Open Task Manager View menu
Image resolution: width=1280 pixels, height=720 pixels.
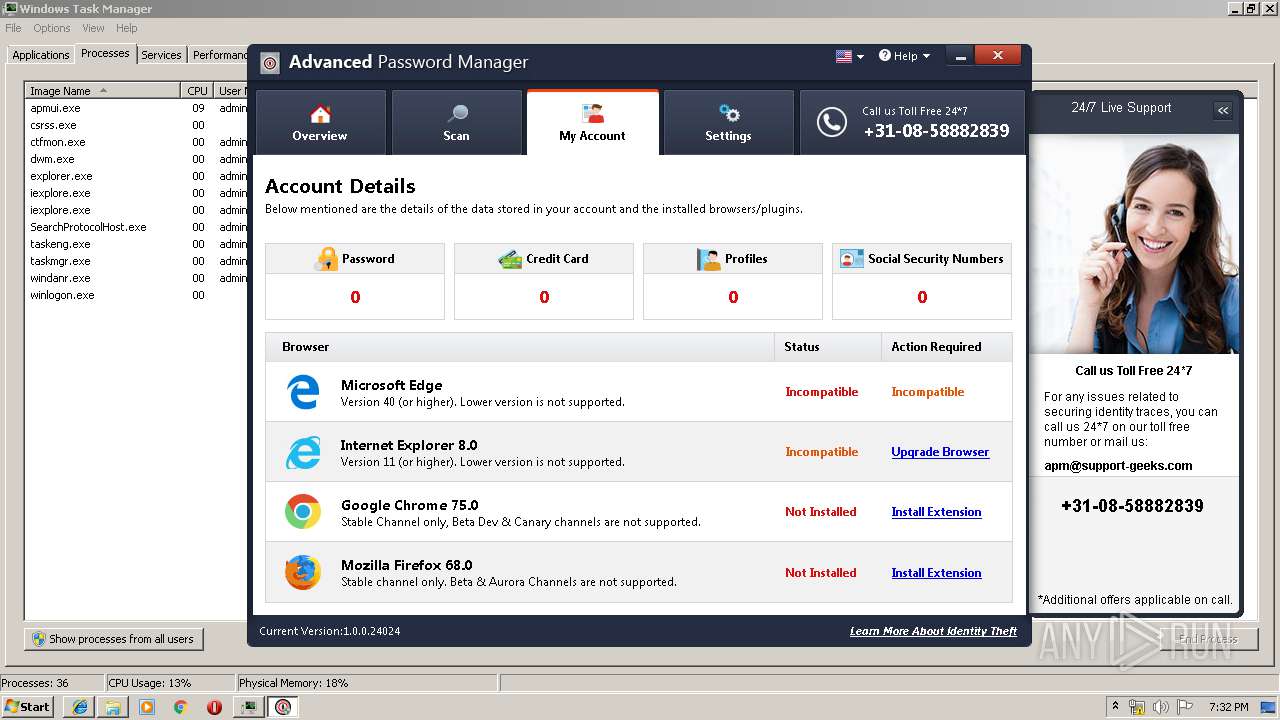coord(93,28)
